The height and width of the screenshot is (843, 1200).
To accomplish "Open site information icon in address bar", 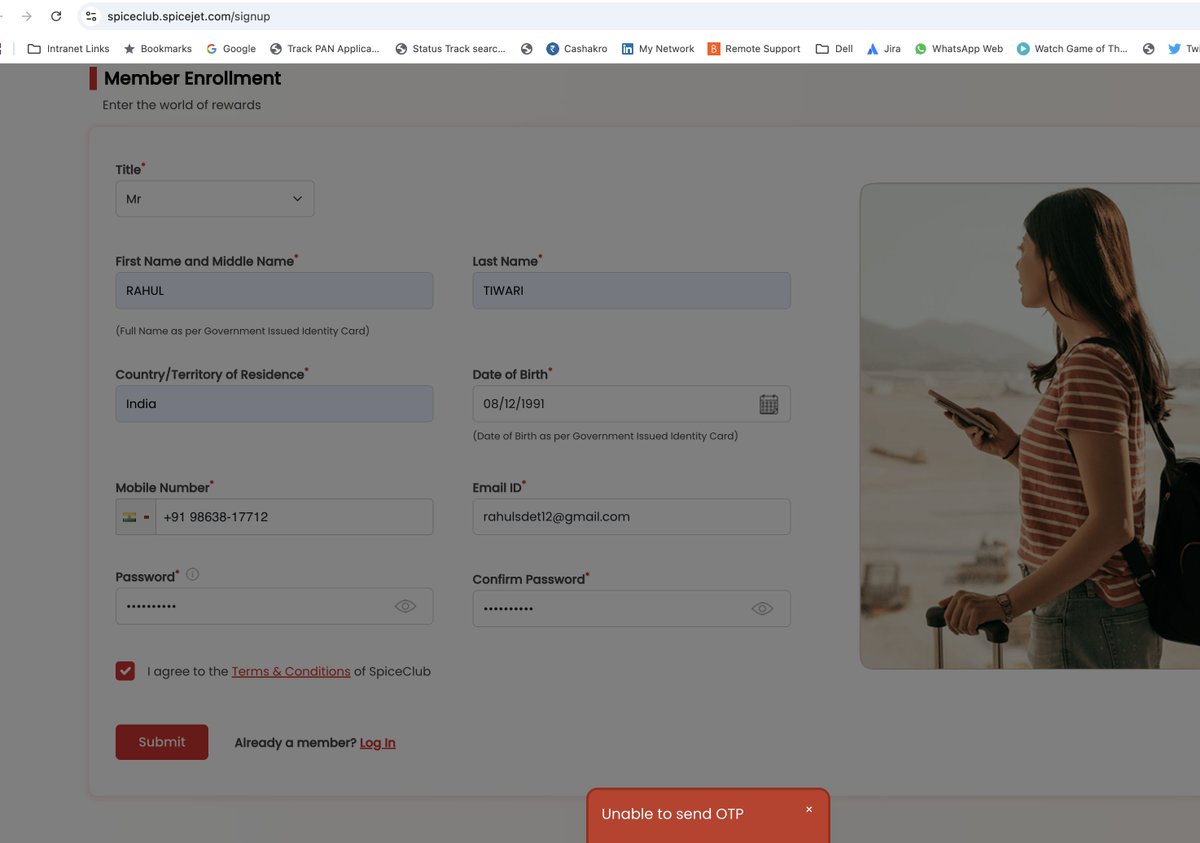I will tap(91, 16).
